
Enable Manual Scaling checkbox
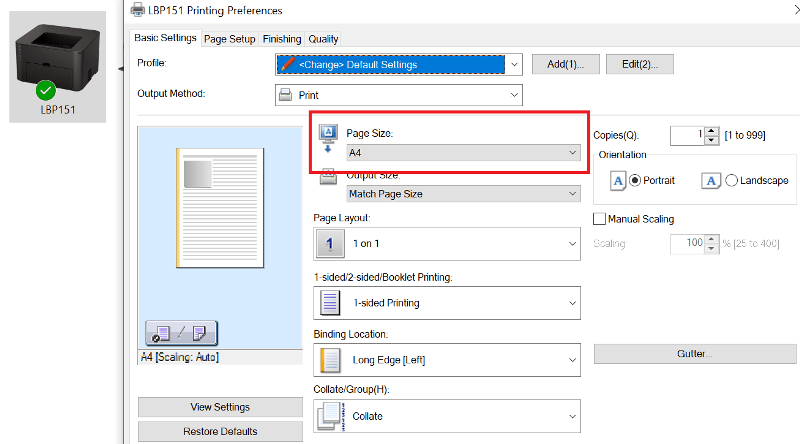coord(599,219)
